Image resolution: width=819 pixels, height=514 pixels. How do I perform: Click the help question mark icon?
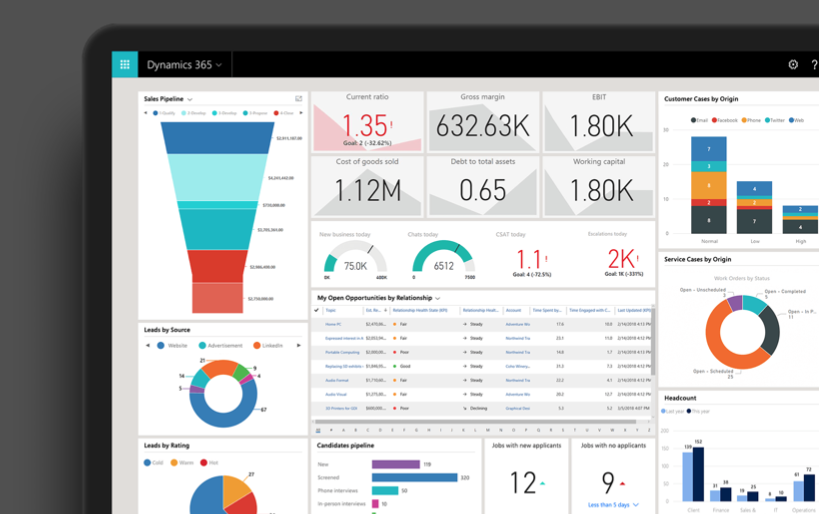tap(814, 65)
